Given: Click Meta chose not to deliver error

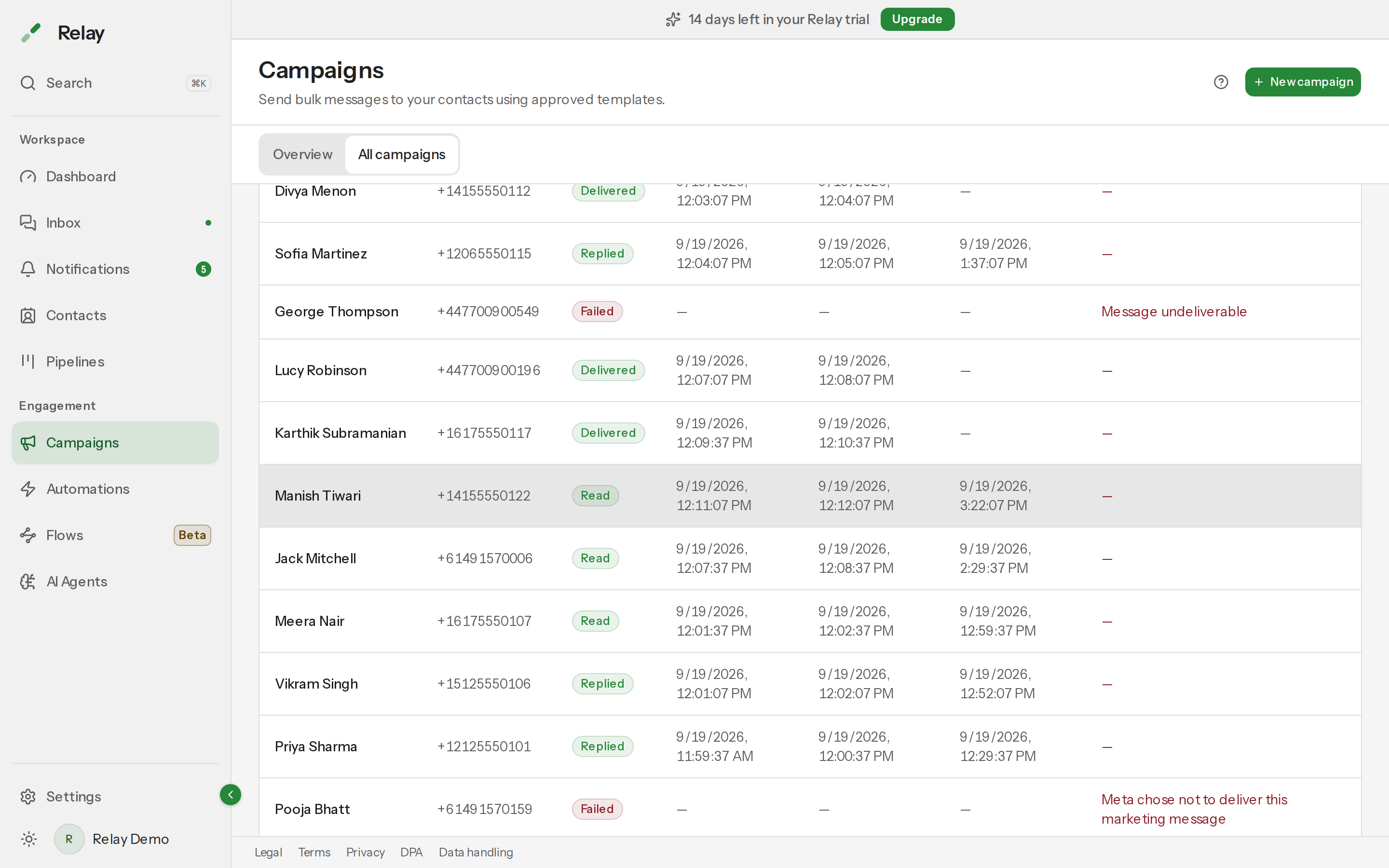Looking at the screenshot, I should click(1194, 809).
